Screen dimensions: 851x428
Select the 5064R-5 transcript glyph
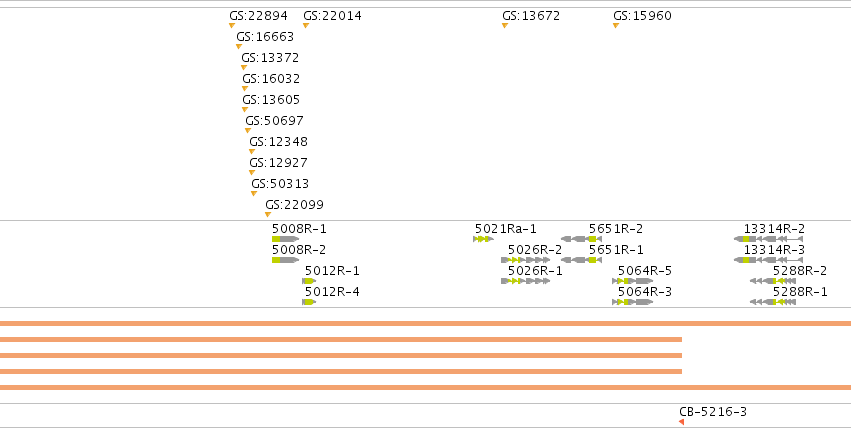633,281
